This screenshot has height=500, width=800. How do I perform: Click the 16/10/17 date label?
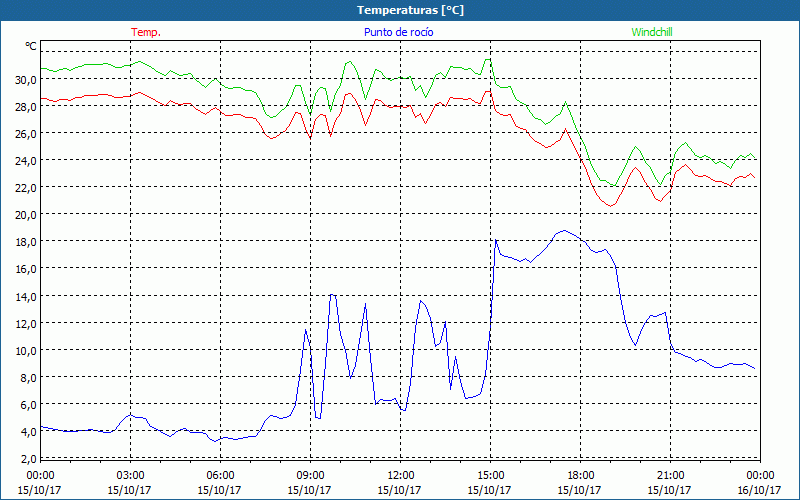[x=760, y=490]
